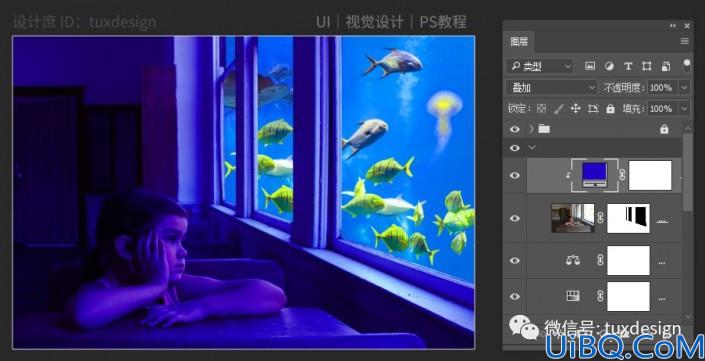705x361 pixels.
Task: Click the mask link icon on the gradient map layer
Action: (x=599, y=296)
